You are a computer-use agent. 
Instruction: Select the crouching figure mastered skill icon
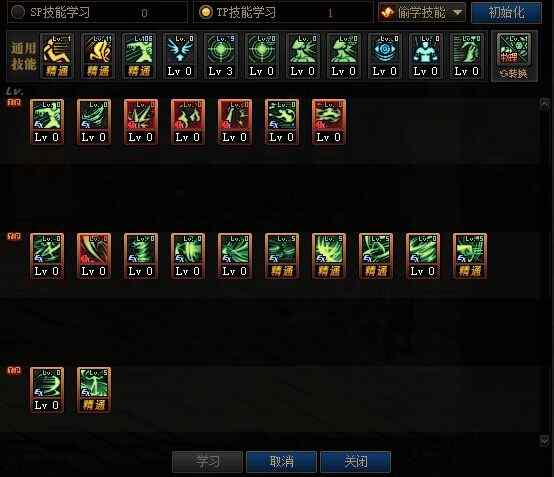[57, 56]
